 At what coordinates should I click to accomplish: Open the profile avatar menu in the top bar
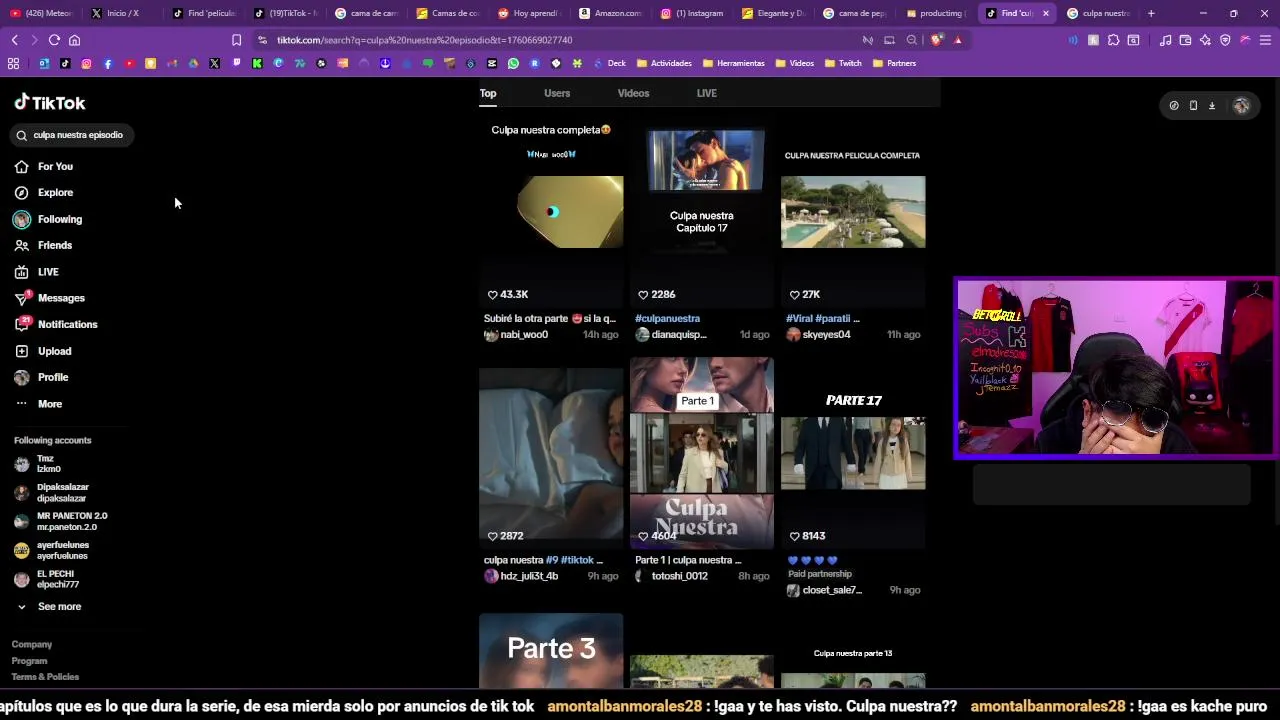pyautogui.click(x=1241, y=106)
